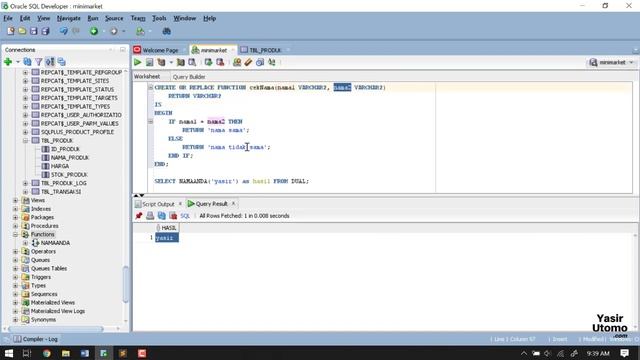Open dropdown arrow beside New Connection plus
The image size is (640, 360).
[18, 62]
